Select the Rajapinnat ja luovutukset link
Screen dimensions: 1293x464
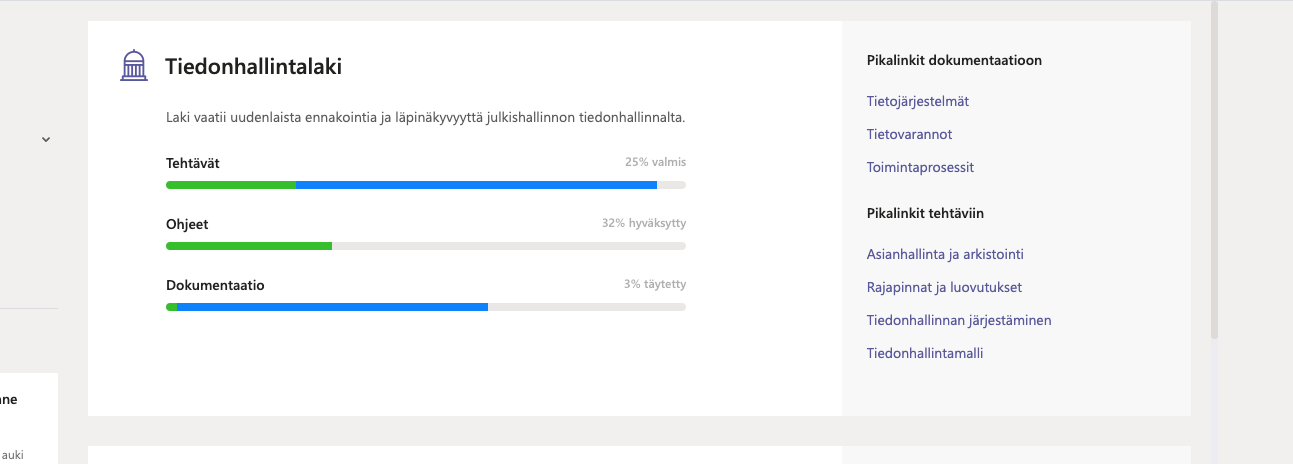944,287
